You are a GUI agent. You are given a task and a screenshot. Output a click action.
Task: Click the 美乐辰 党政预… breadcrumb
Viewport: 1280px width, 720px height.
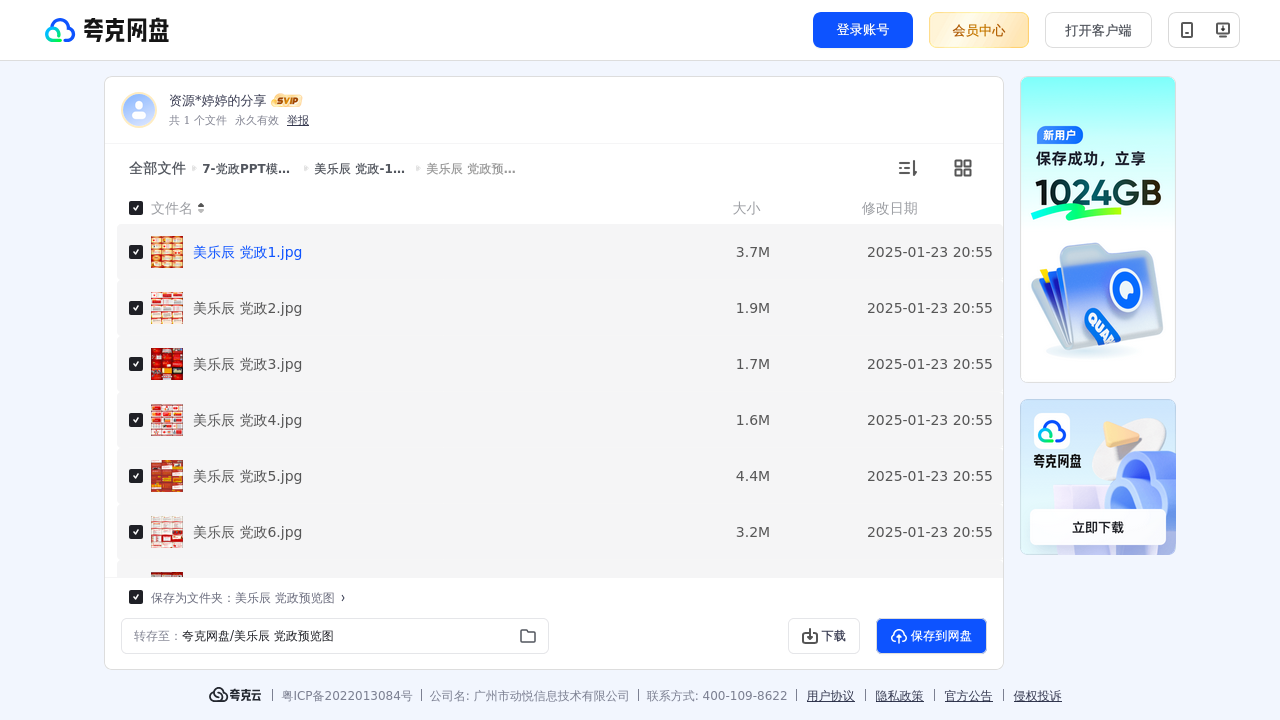pyautogui.click(x=471, y=169)
